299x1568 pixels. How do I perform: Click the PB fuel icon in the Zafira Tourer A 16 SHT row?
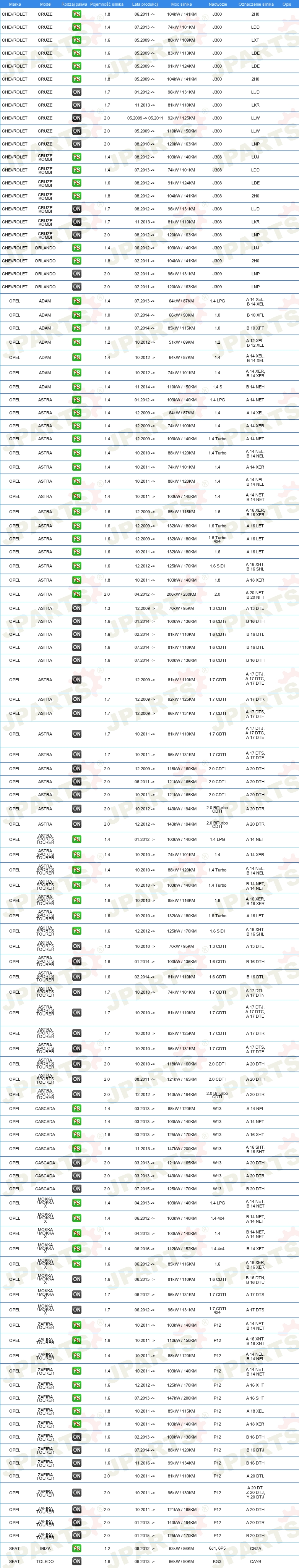(77, 1398)
